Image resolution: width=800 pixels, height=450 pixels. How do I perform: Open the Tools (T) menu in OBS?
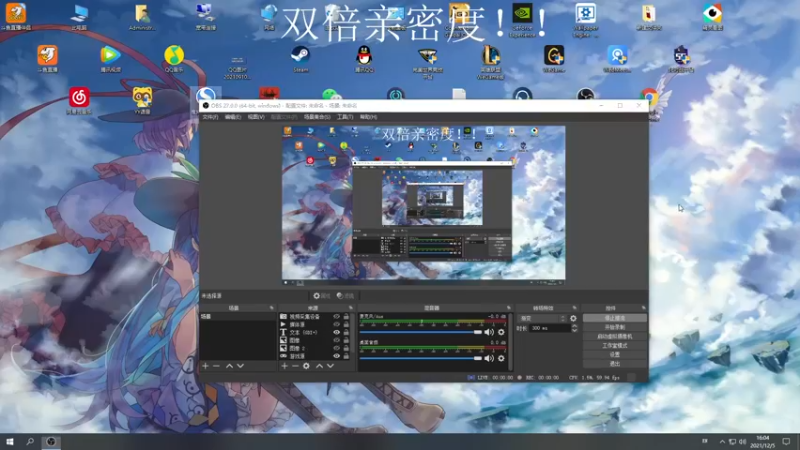pyautogui.click(x=345, y=117)
